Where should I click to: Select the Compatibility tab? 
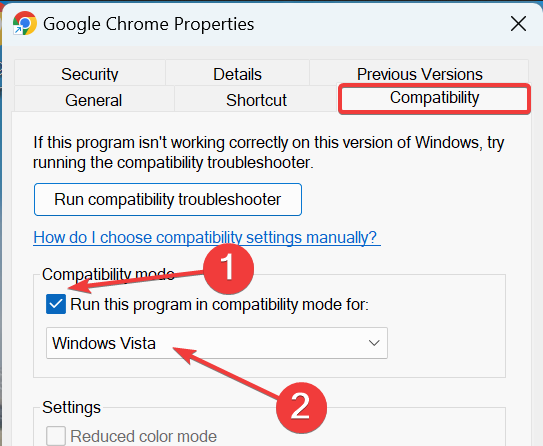(434, 98)
